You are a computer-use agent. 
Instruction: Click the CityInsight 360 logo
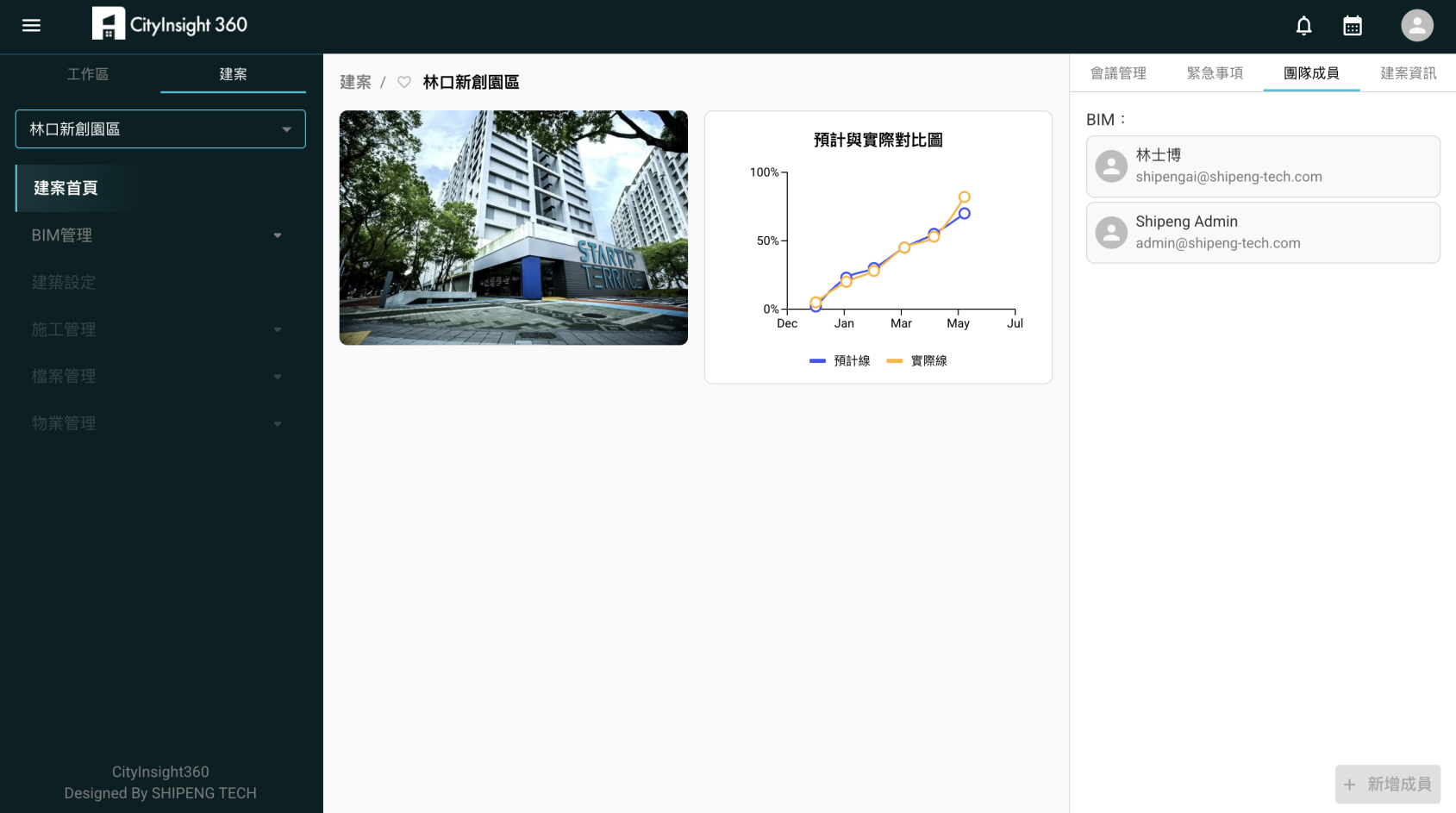click(x=170, y=25)
